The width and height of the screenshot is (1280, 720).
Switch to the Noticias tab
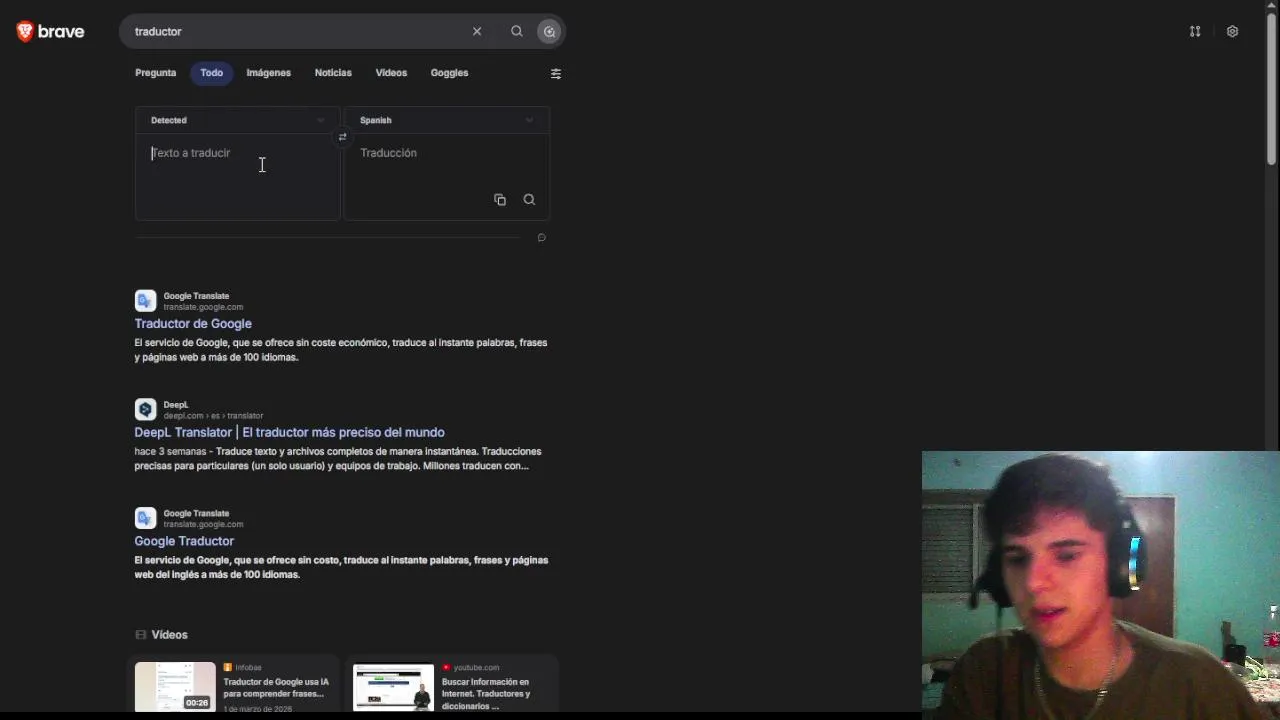[333, 73]
